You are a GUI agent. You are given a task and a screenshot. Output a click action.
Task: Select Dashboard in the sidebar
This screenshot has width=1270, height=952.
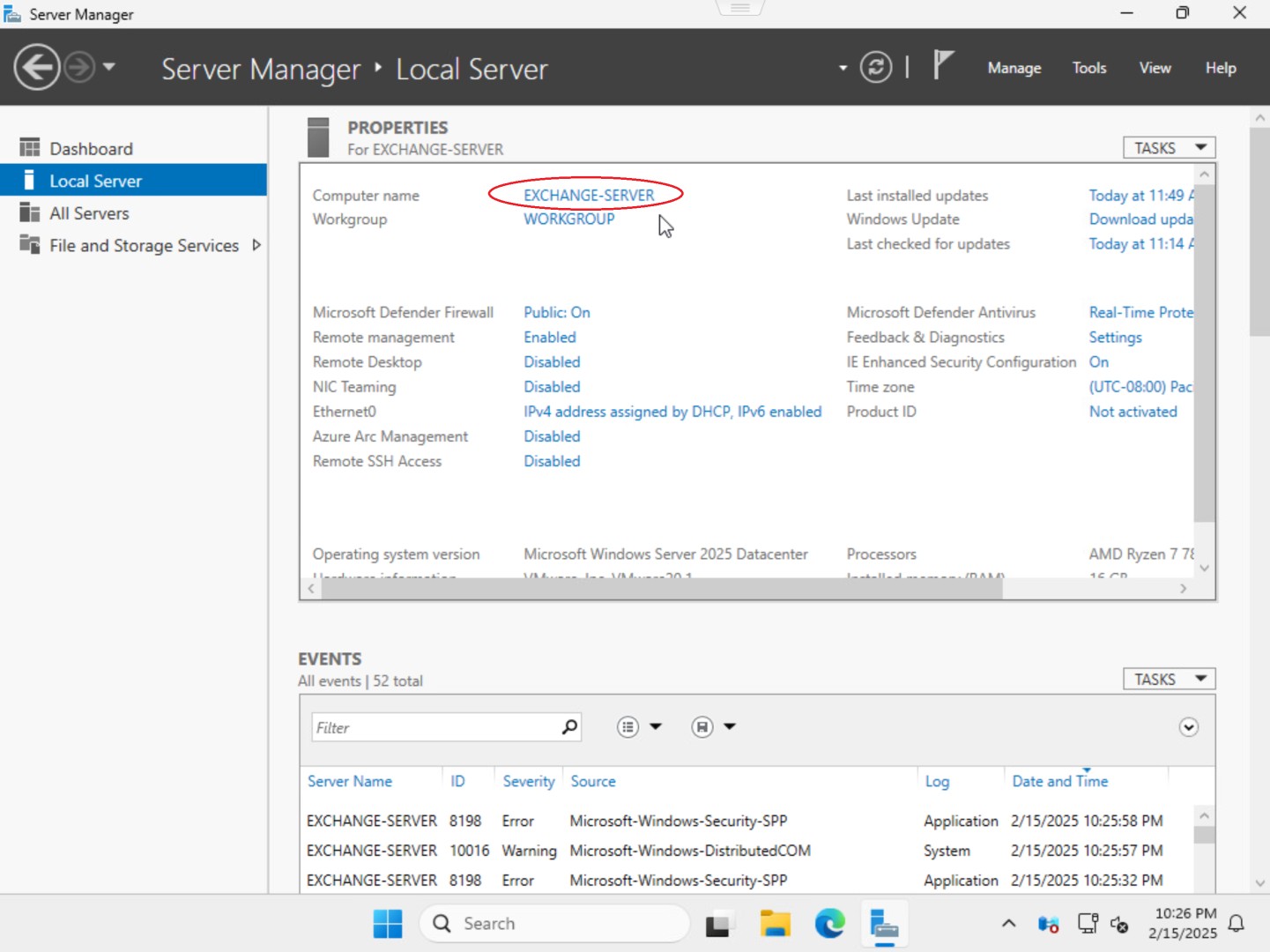pyautogui.click(x=133, y=148)
